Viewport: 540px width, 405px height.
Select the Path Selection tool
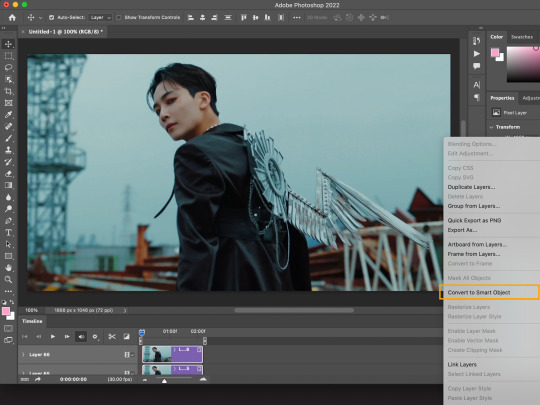pos(8,244)
